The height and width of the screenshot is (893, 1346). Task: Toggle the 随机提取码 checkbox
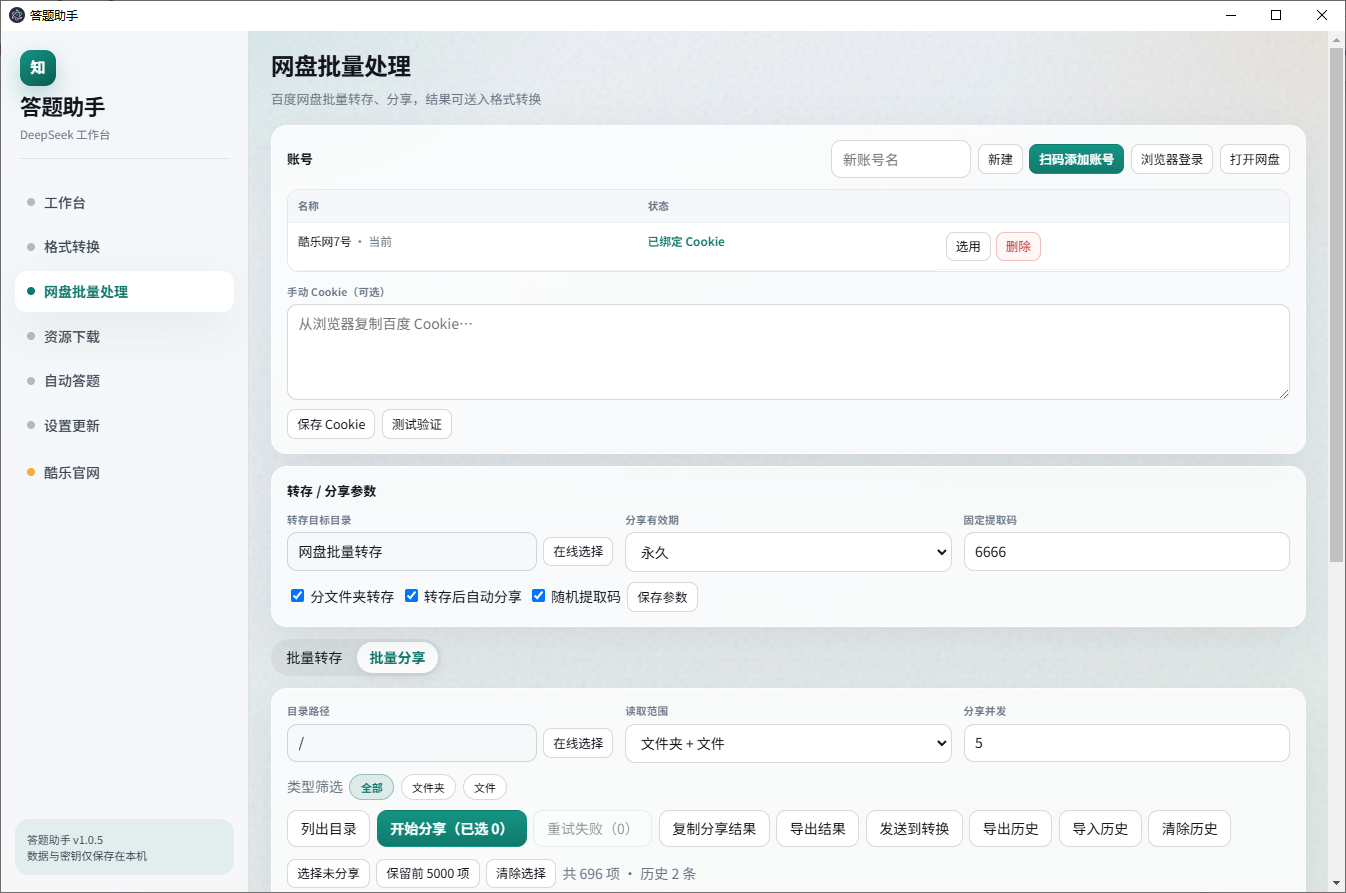[538, 596]
